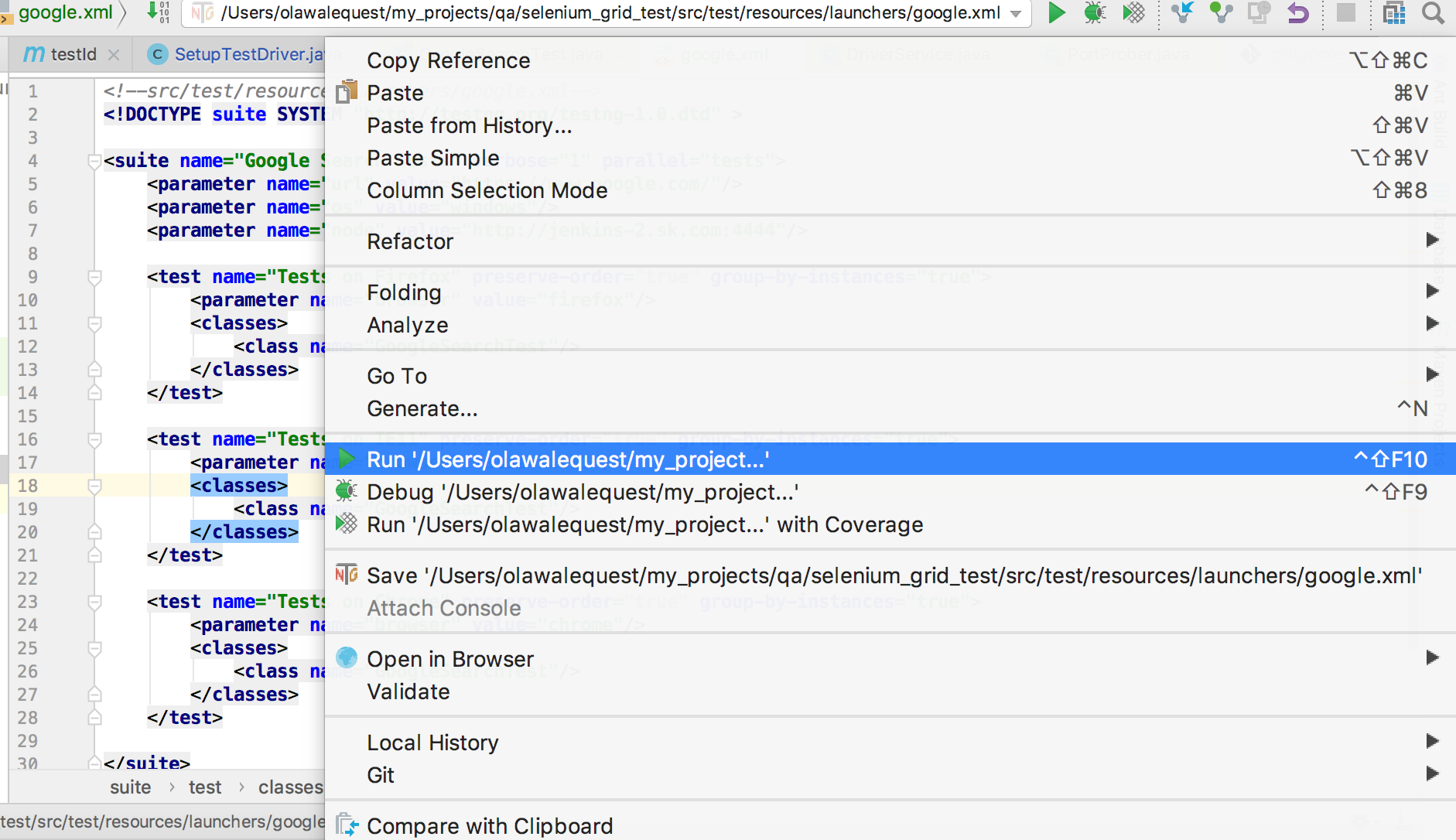Choose Paste from History menu item

[x=469, y=125]
